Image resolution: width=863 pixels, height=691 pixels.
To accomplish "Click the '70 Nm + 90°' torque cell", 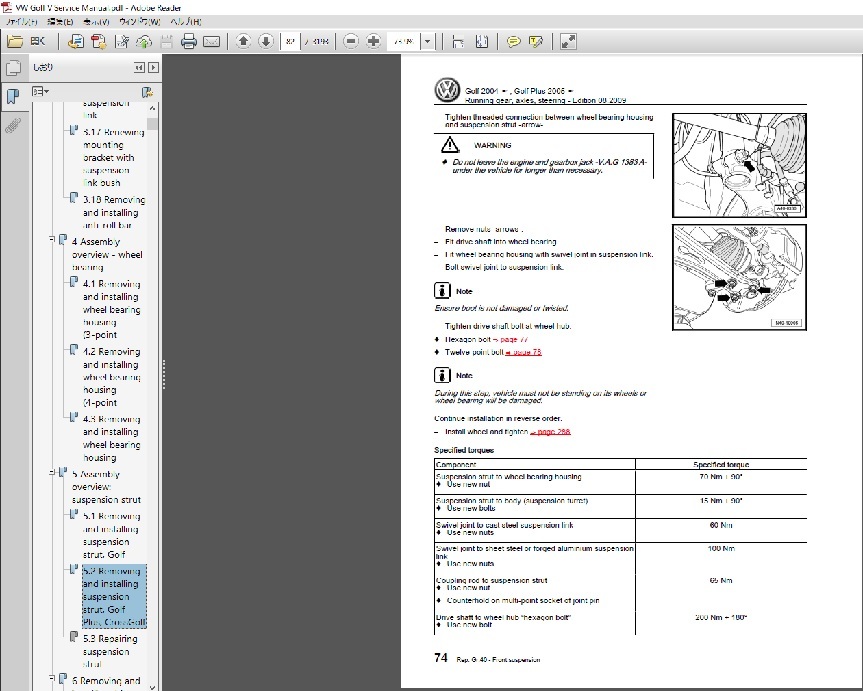I will (x=721, y=480).
